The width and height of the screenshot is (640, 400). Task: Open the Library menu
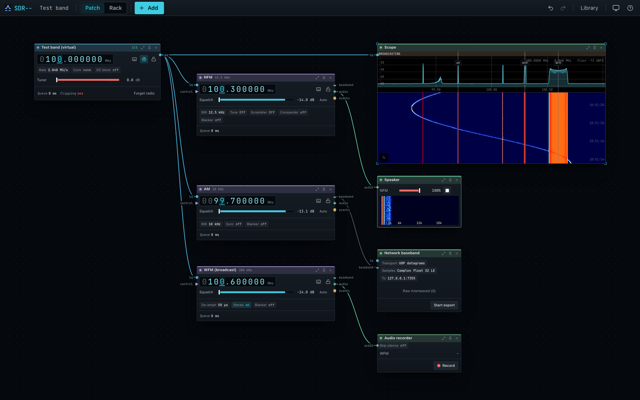589,8
